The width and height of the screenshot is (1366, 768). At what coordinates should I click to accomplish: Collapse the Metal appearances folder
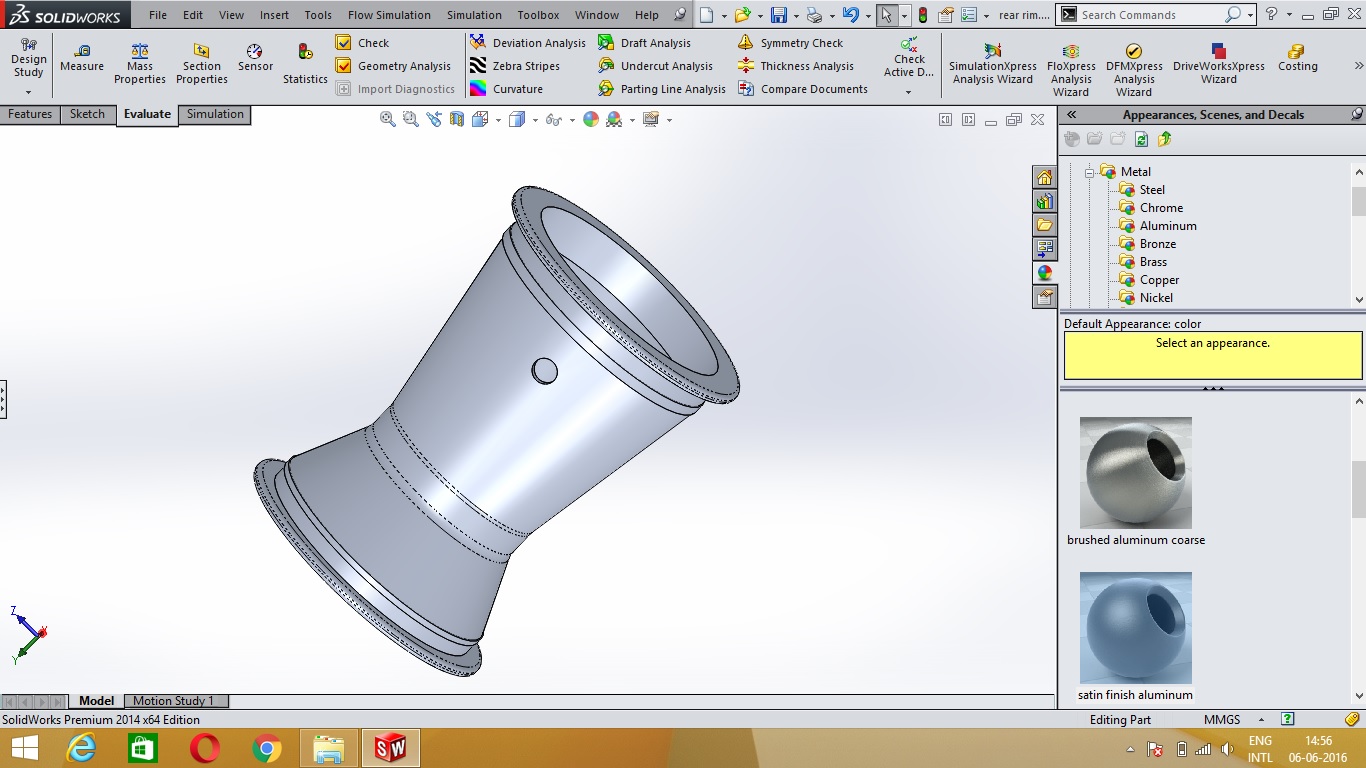pos(1090,172)
